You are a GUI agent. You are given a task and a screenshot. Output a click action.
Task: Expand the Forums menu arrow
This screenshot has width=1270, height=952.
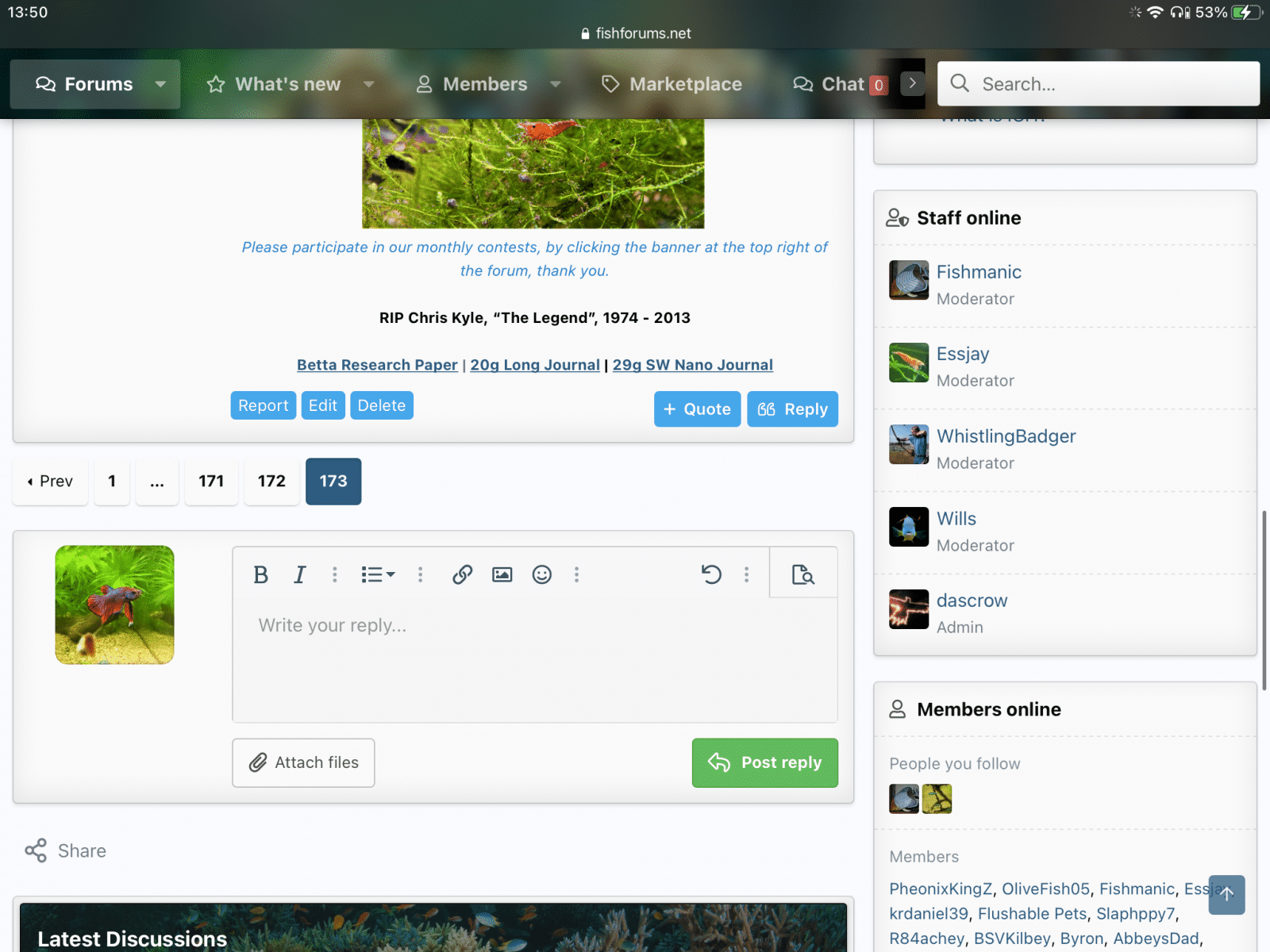point(161,84)
